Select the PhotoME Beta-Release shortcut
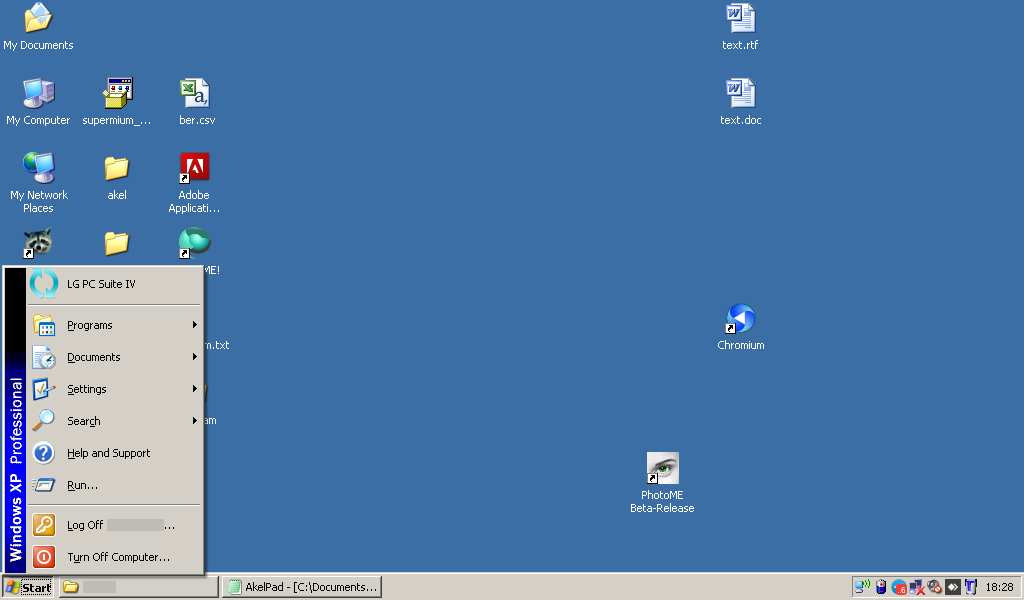 (662, 468)
